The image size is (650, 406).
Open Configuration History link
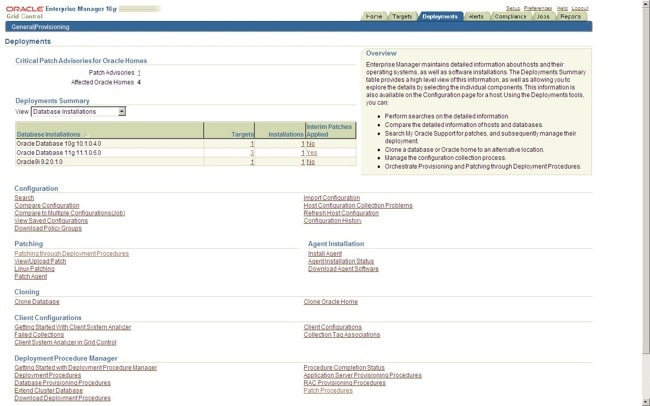(x=332, y=221)
